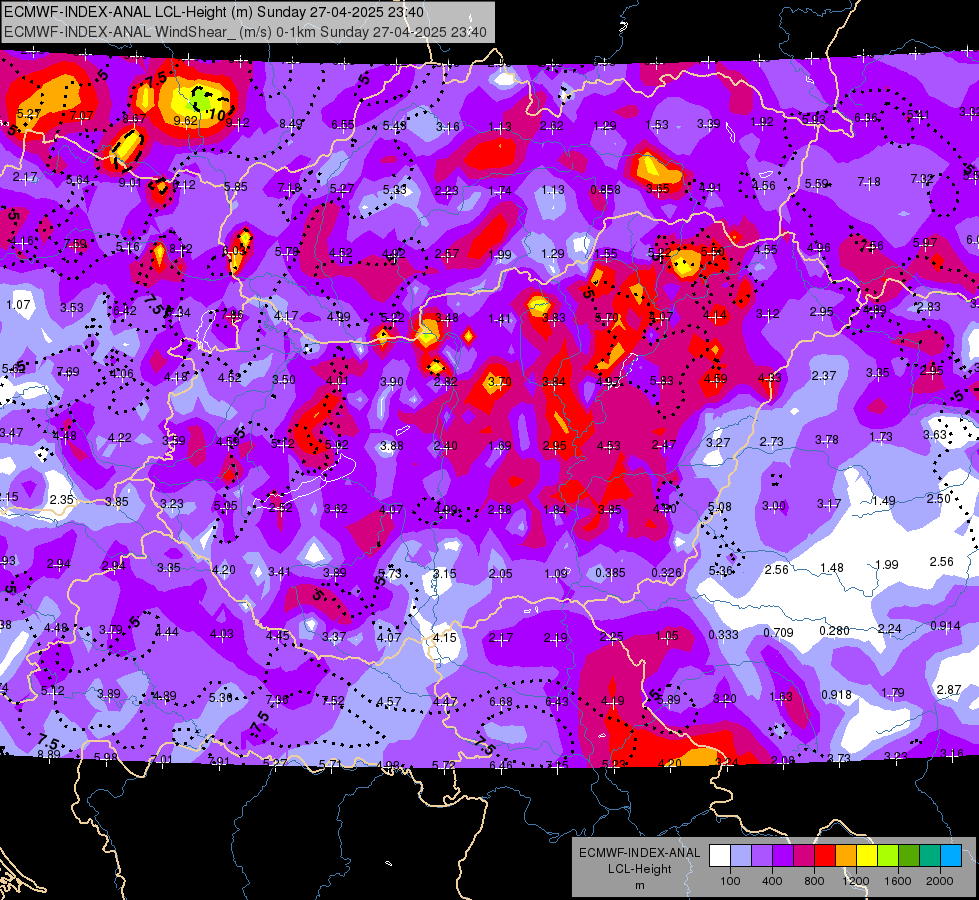
Task: Click the red legend swatch
Action: point(825,856)
